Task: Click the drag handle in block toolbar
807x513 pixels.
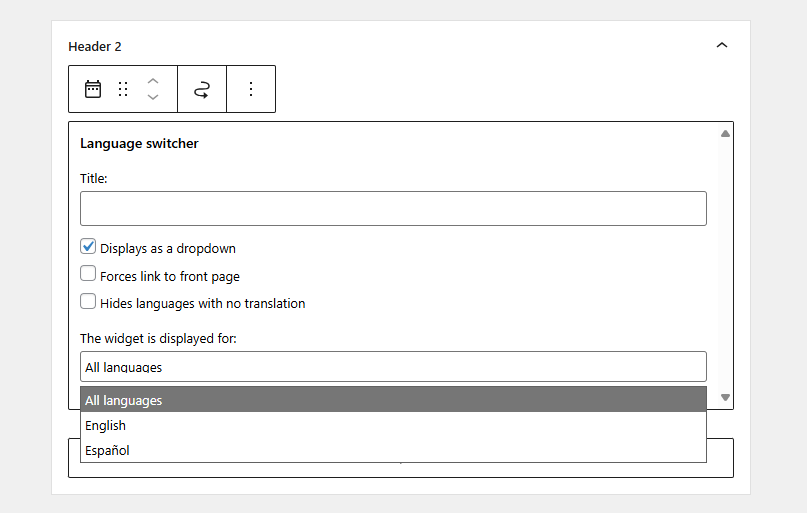Action: 123,89
